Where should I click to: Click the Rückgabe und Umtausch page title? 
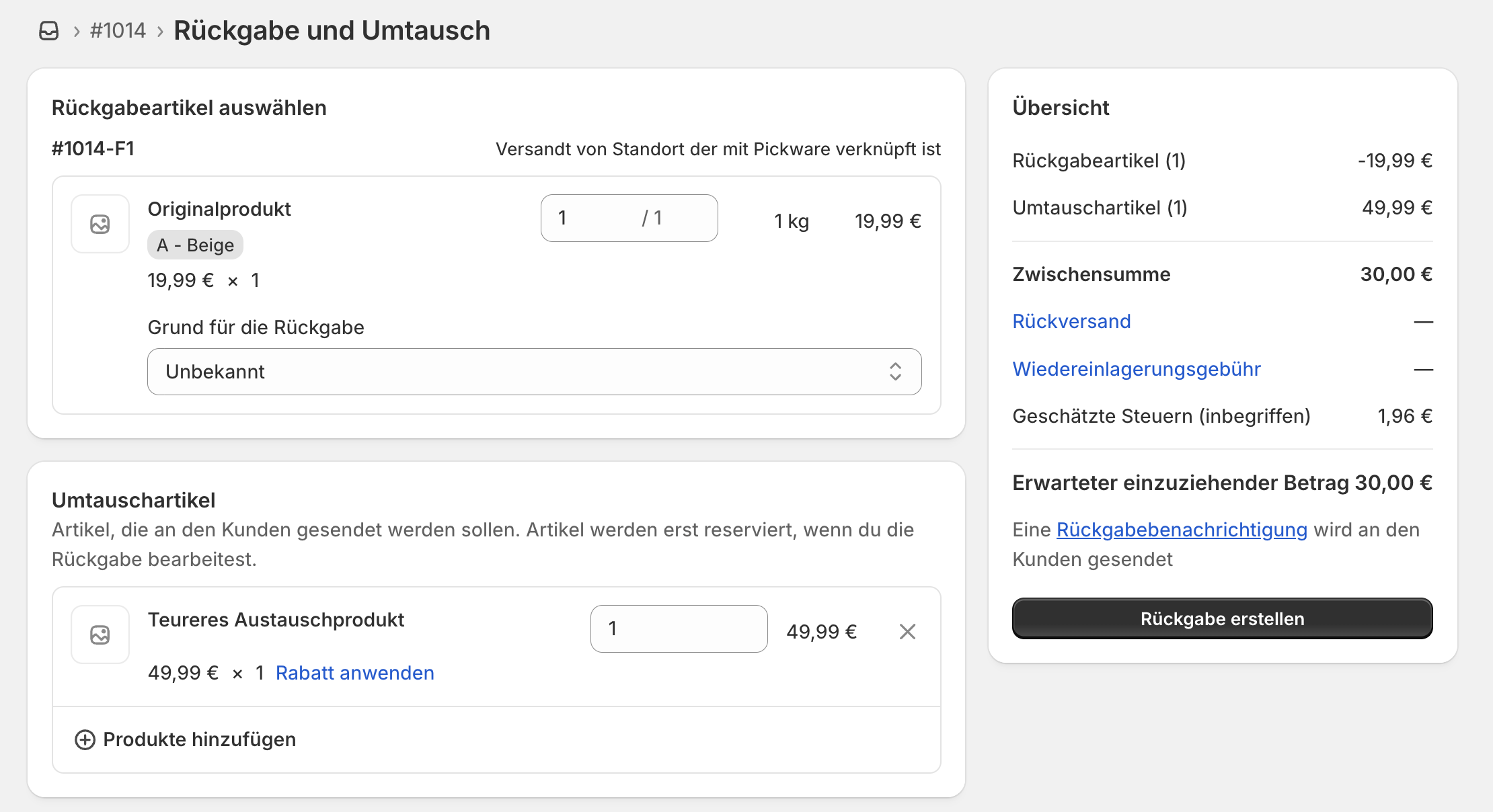tap(332, 31)
